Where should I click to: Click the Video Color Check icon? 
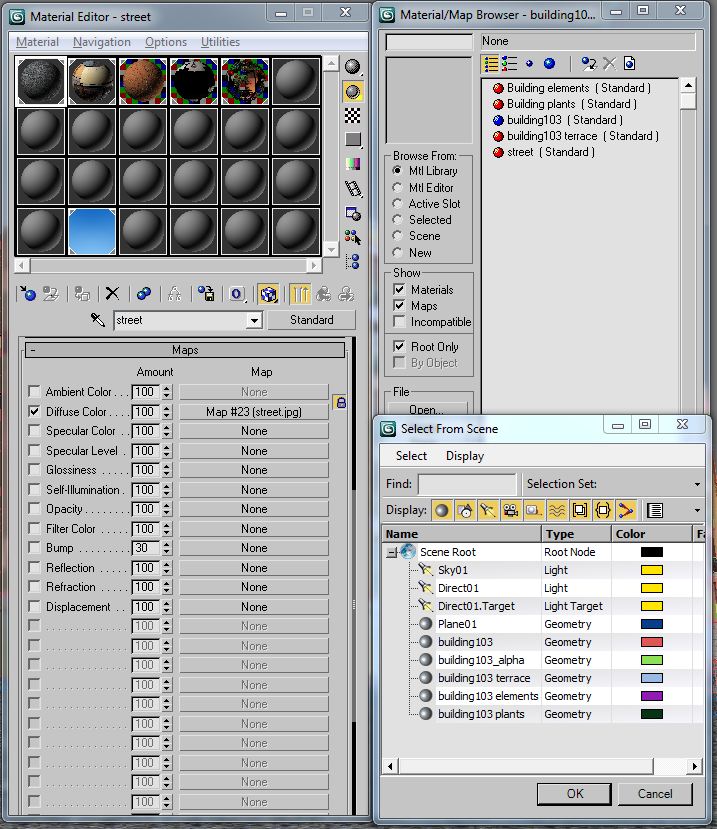point(353,164)
